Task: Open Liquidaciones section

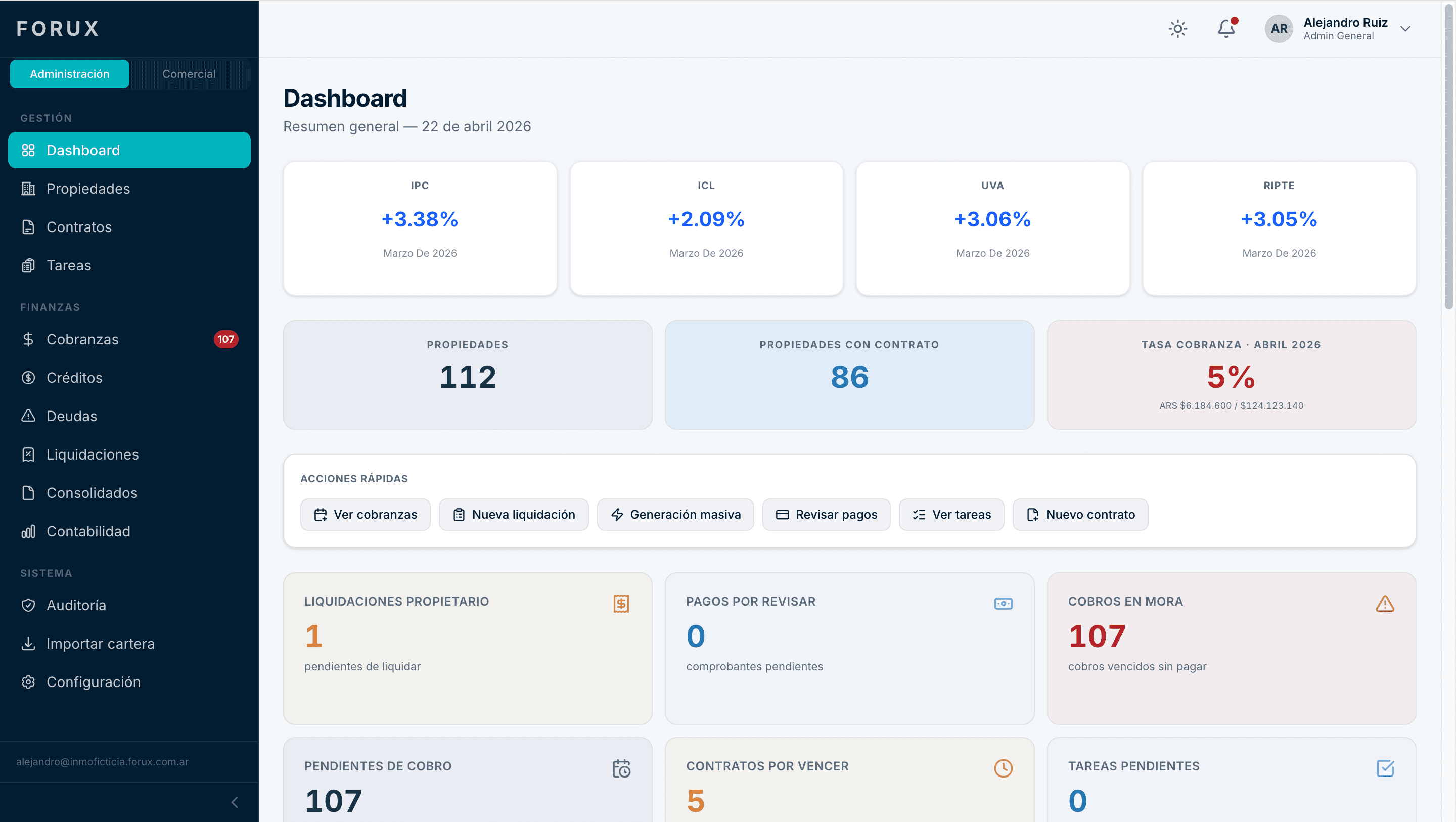Action: pos(129,454)
